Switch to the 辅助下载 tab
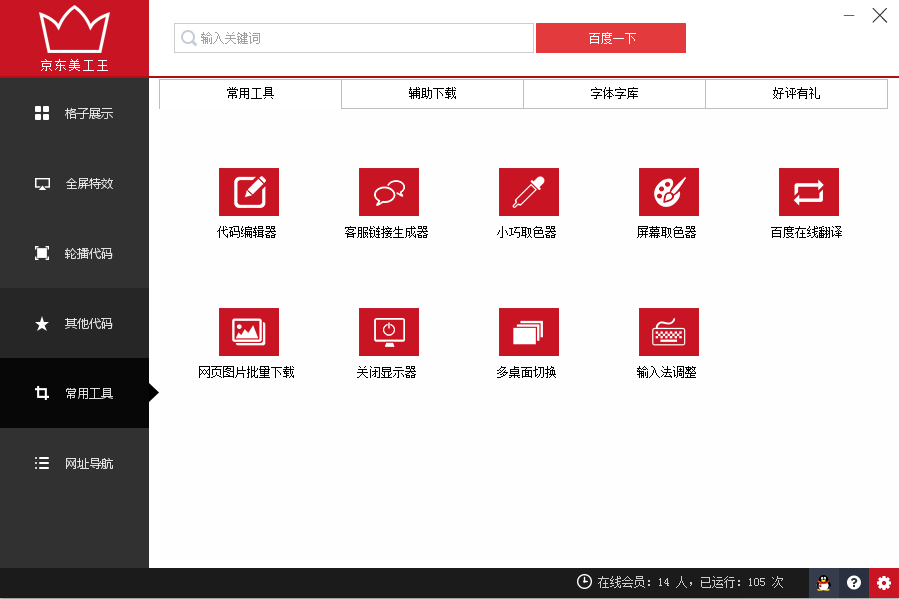Viewport: 899px width, 599px height. [432, 94]
